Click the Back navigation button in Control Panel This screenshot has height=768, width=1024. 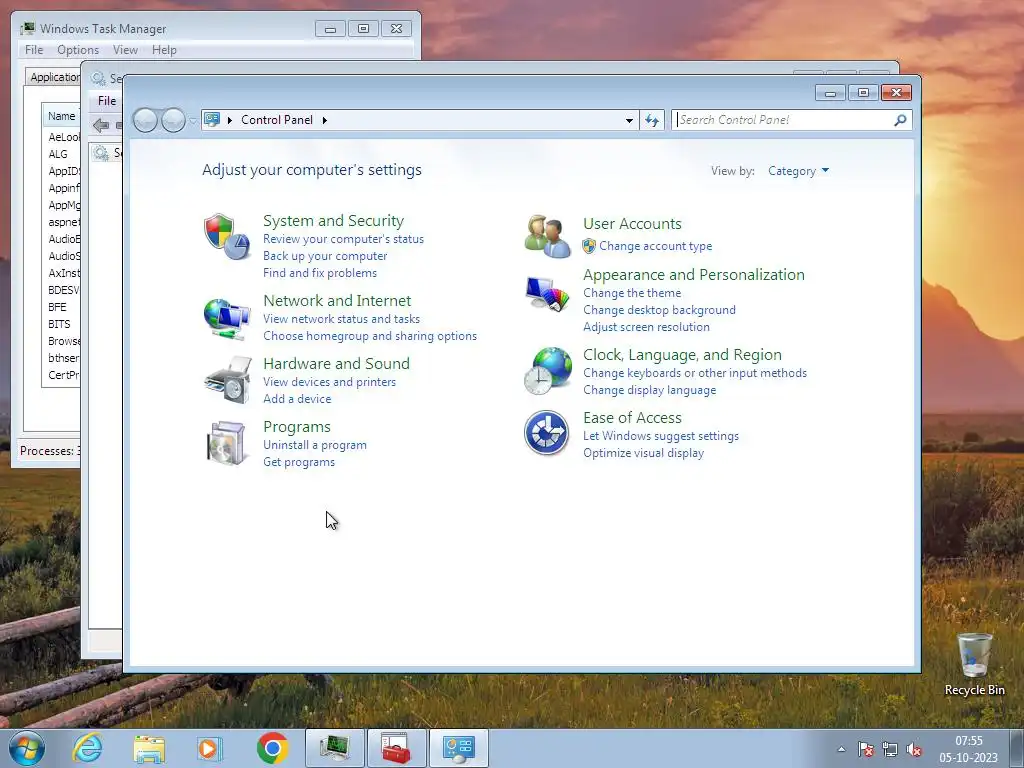tap(145, 120)
